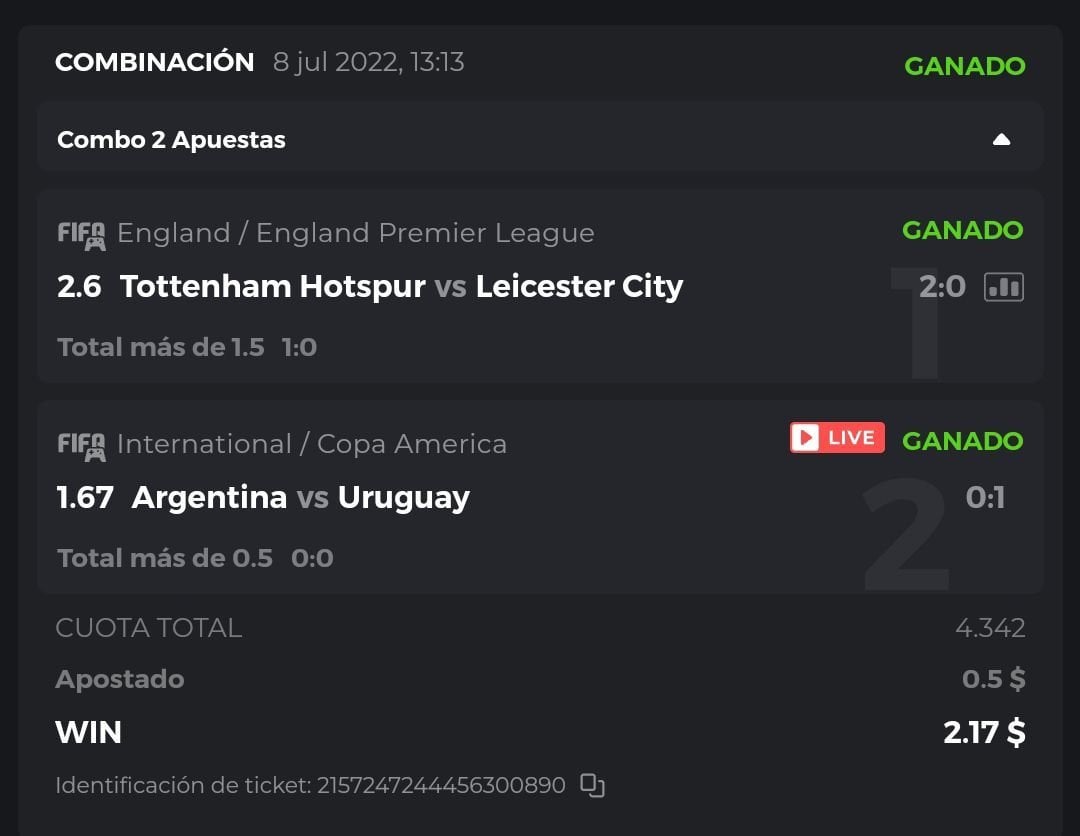Select England / England Premier League label
The image size is (1080, 836).
point(355,233)
